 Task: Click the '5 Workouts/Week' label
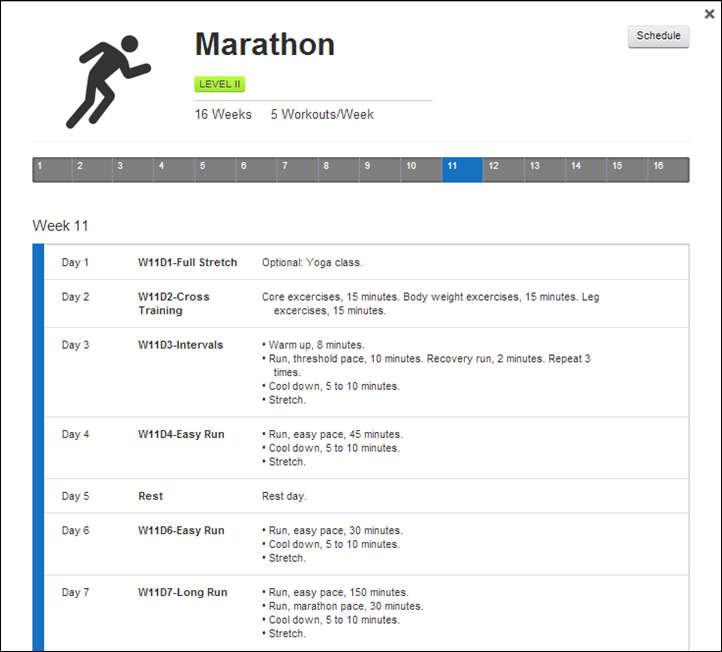point(322,114)
